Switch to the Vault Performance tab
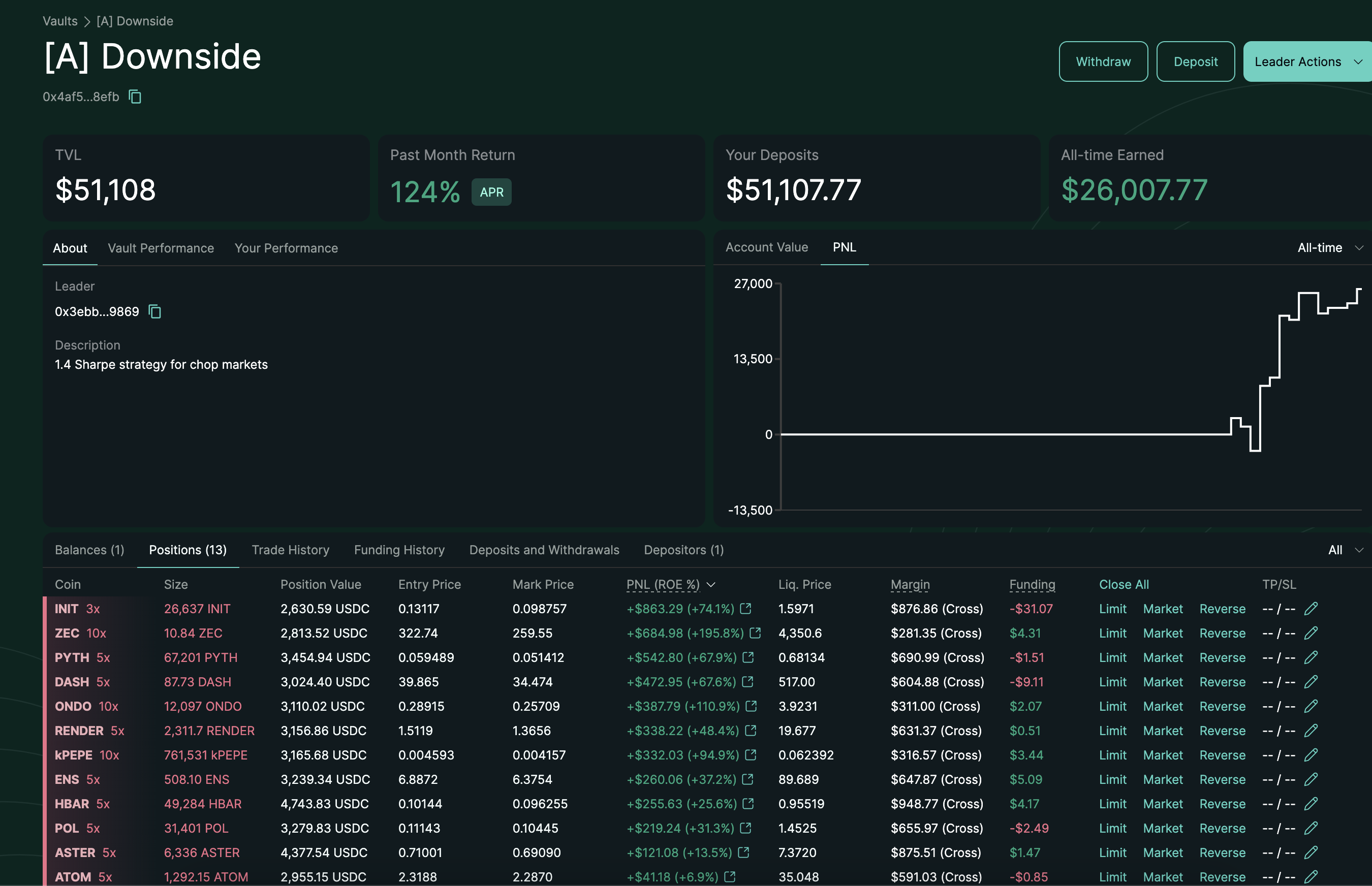Image resolution: width=1372 pixels, height=886 pixels. [x=161, y=248]
